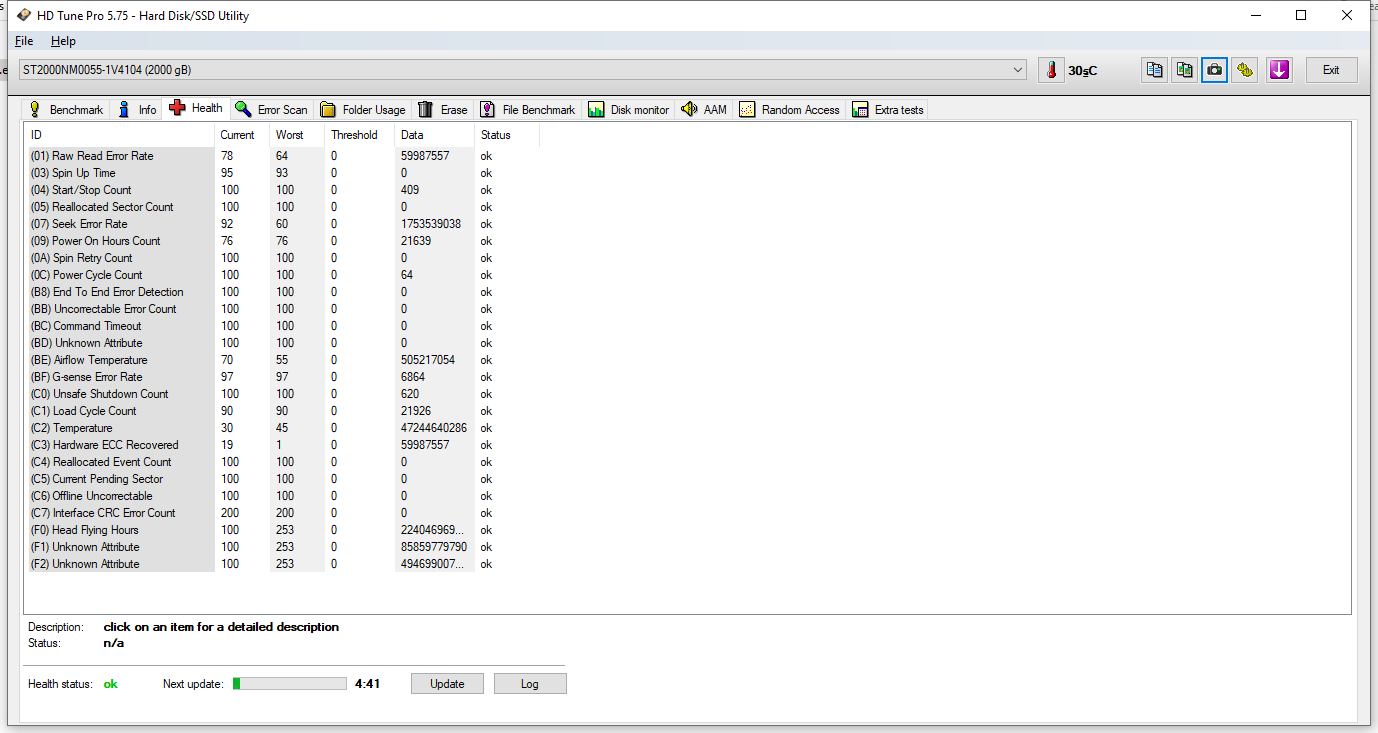Click the Data column header
This screenshot has width=1378, height=733.
435,135
